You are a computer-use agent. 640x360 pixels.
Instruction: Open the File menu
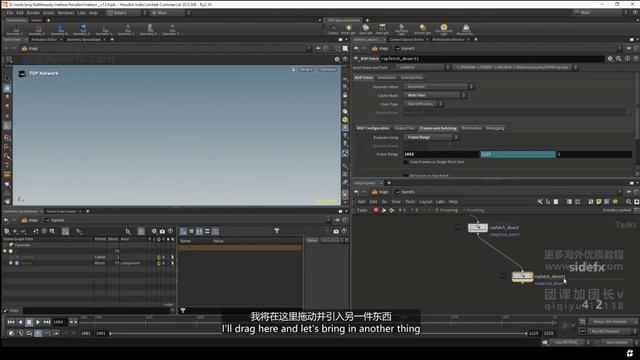pyautogui.click(x=9, y=13)
